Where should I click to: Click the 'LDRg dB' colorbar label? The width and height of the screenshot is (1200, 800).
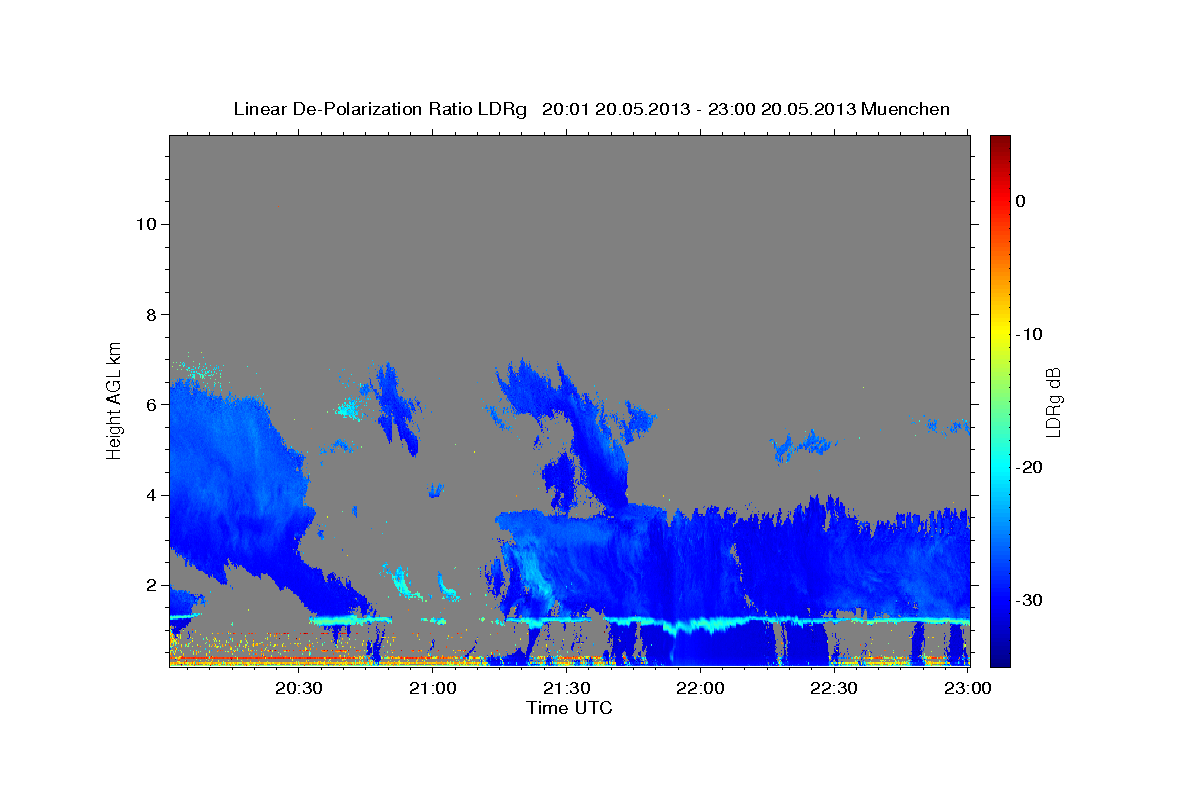coord(1053,402)
